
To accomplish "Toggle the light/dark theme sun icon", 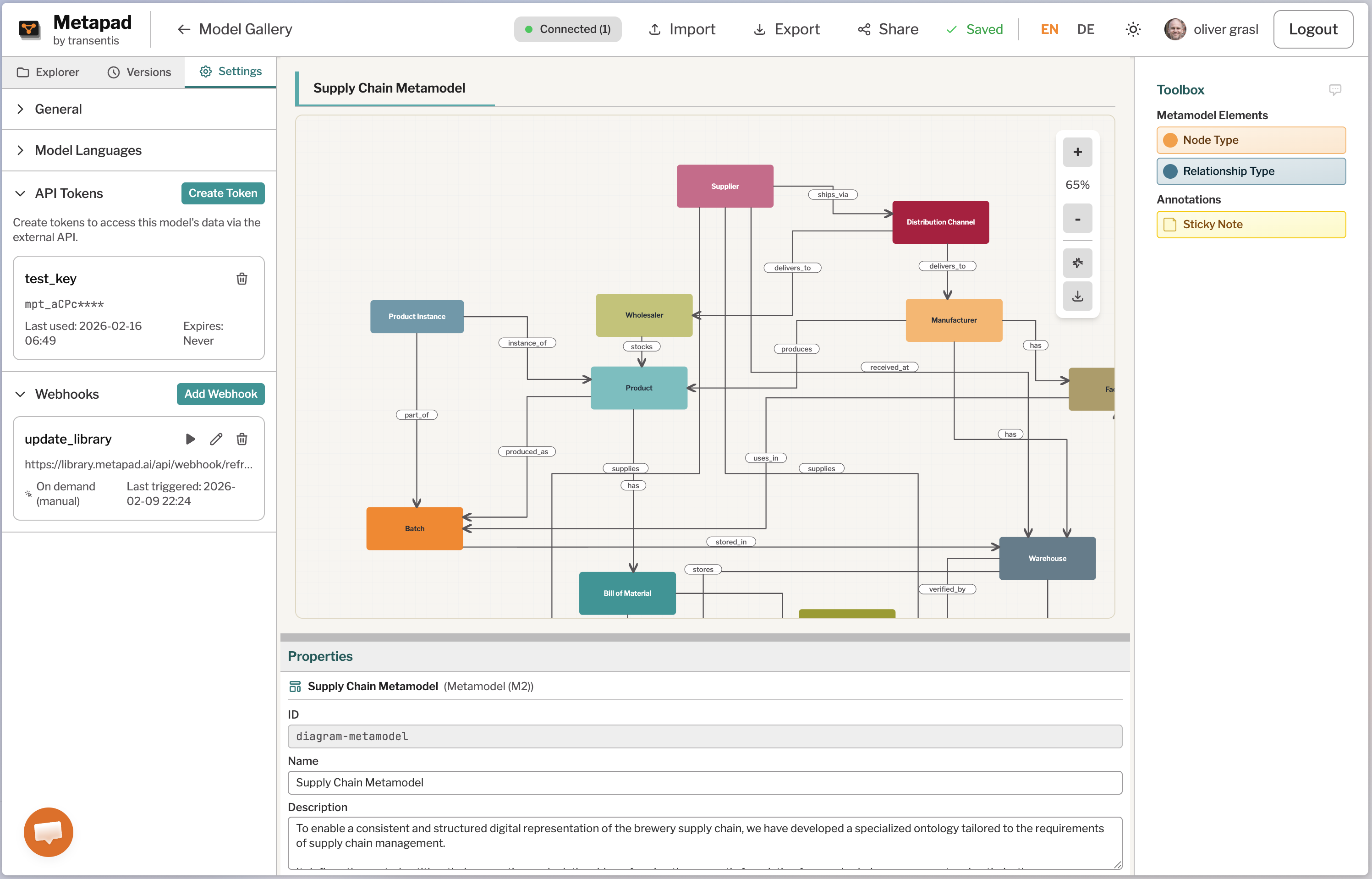I will click(1133, 29).
